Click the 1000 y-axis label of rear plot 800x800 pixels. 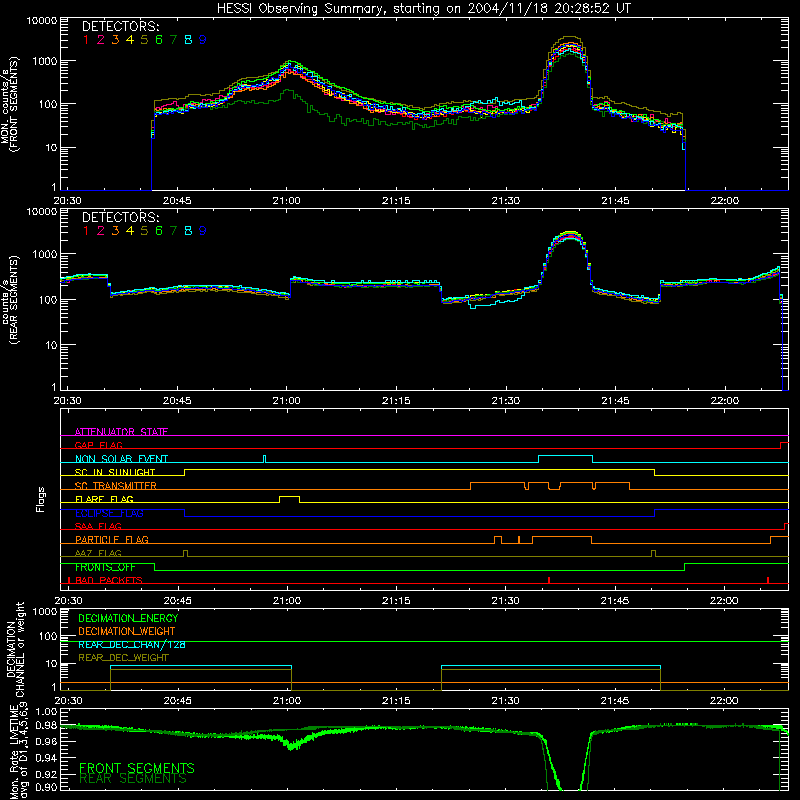(45, 254)
